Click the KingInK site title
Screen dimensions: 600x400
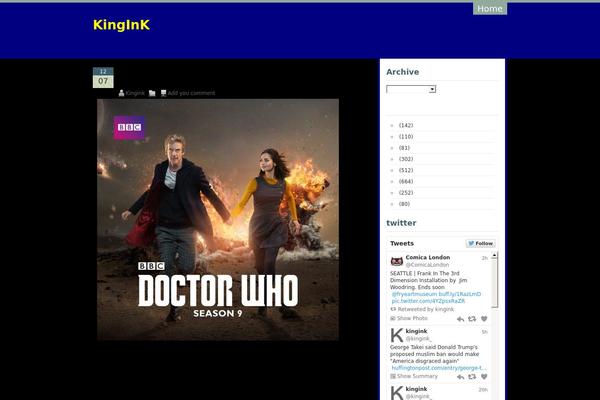pyautogui.click(x=121, y=25)
